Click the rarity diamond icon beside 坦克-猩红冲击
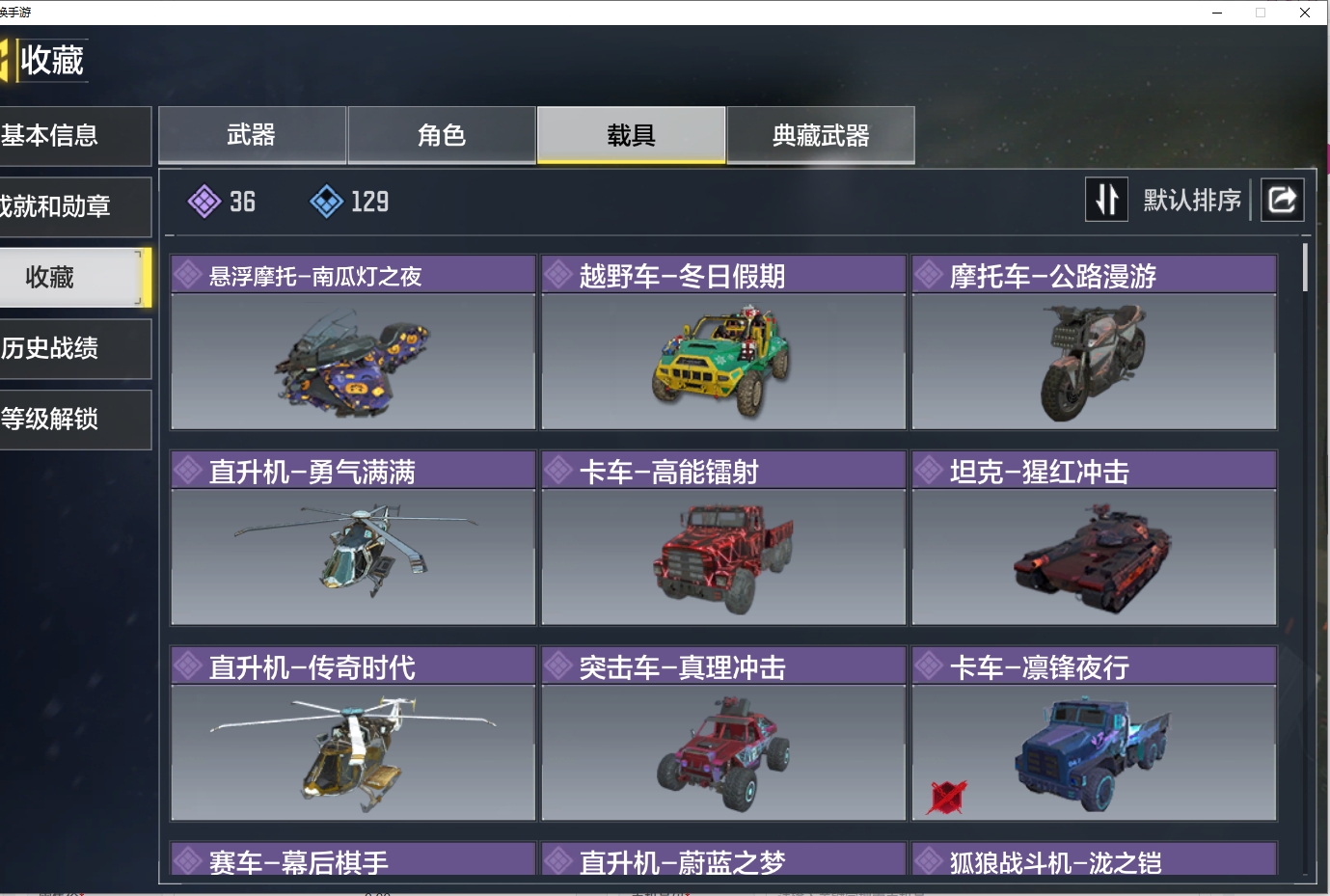The image size is (1330, 896). tap(929, 471)
